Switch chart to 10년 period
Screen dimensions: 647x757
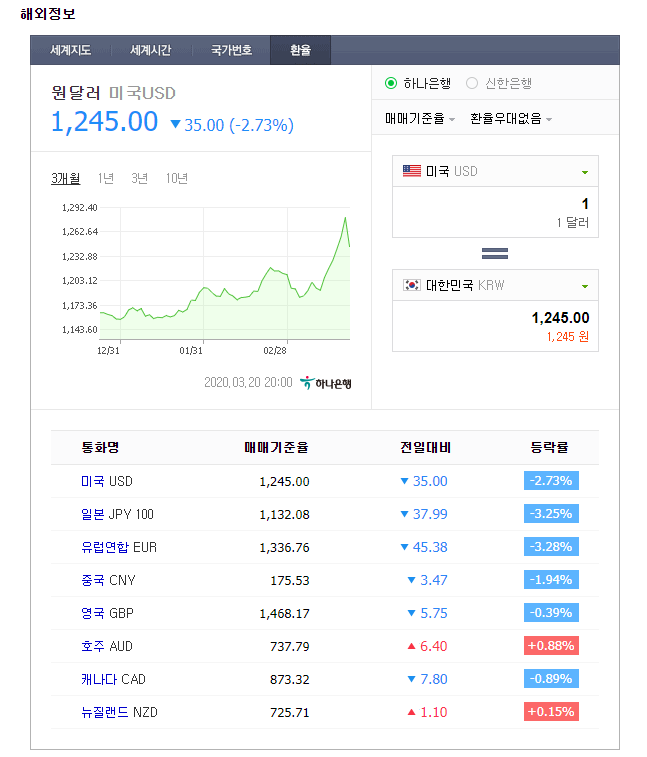[x=176, y=179]
